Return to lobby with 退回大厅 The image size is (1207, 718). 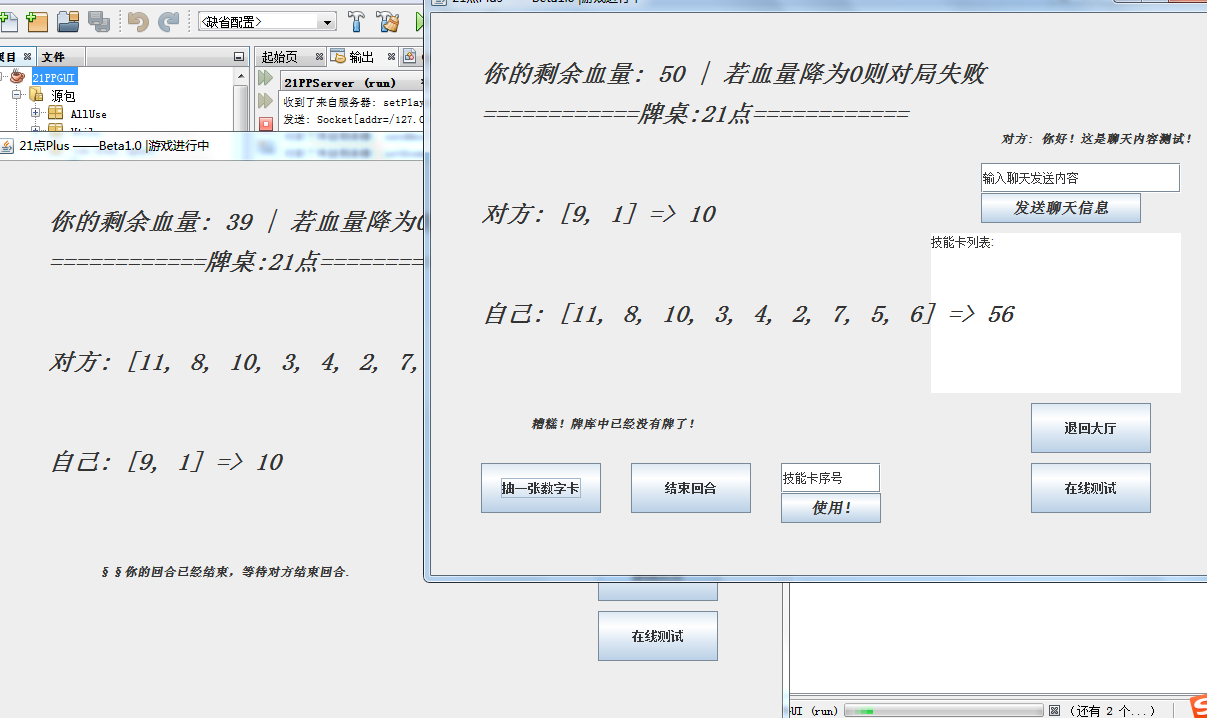1091,428
